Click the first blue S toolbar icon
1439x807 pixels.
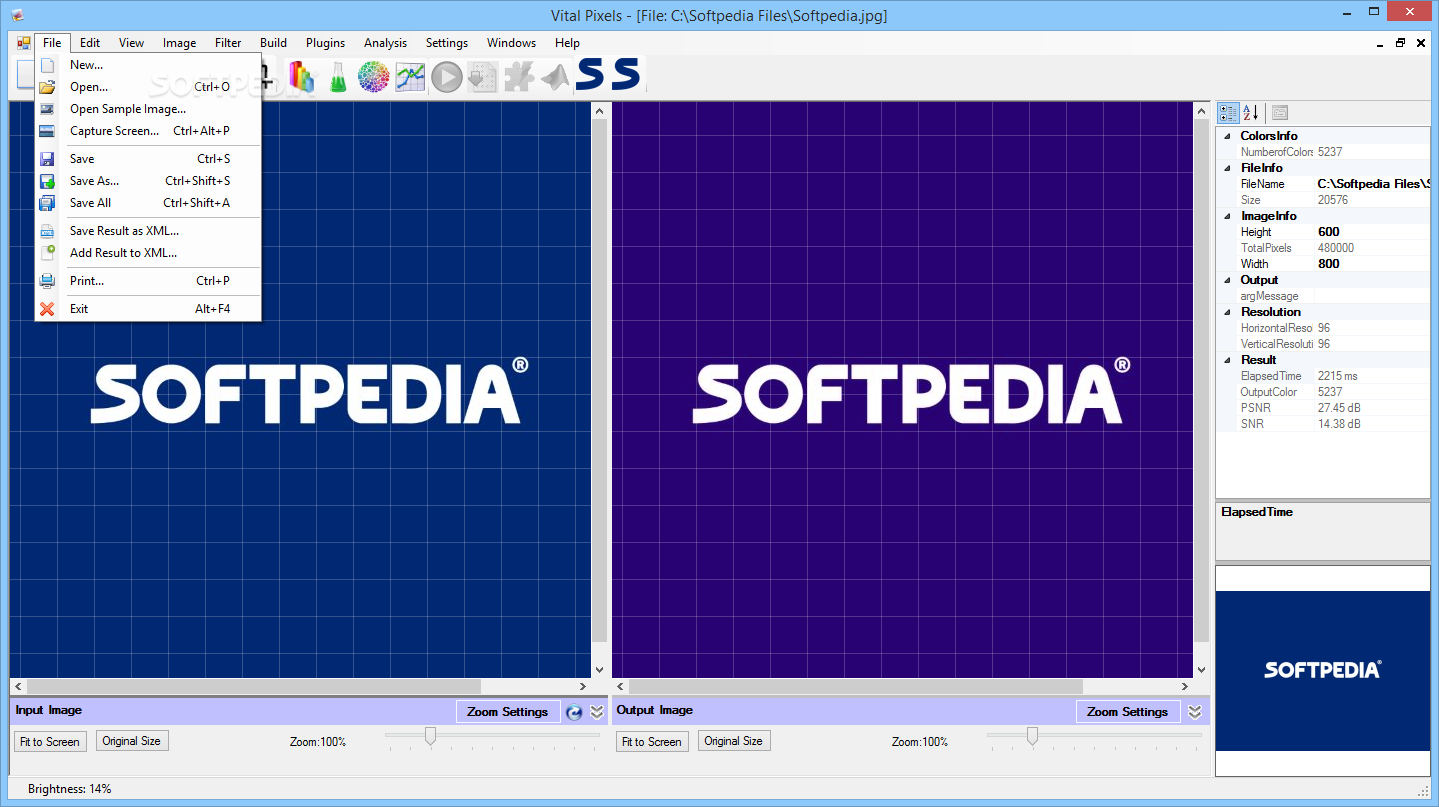(590, 75)
